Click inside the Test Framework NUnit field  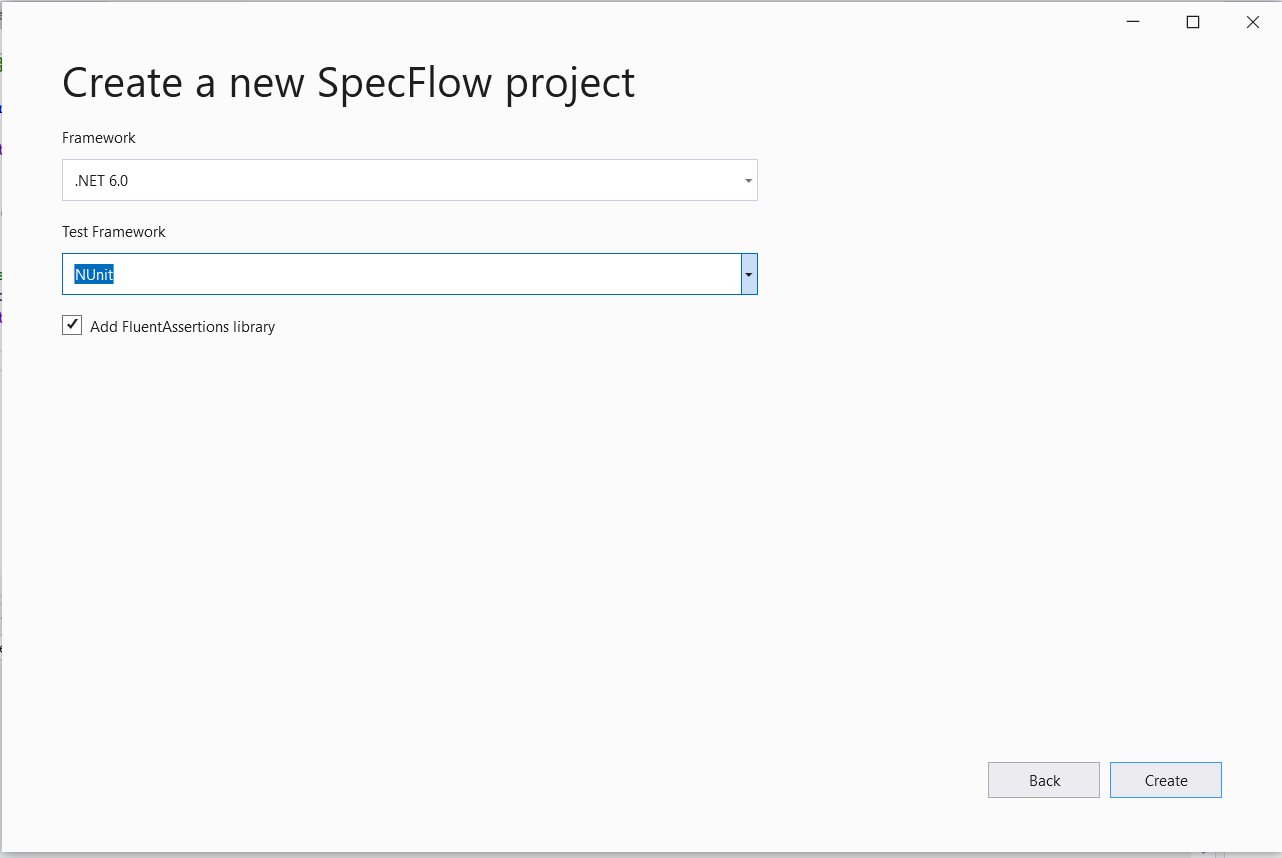(401, 274)
